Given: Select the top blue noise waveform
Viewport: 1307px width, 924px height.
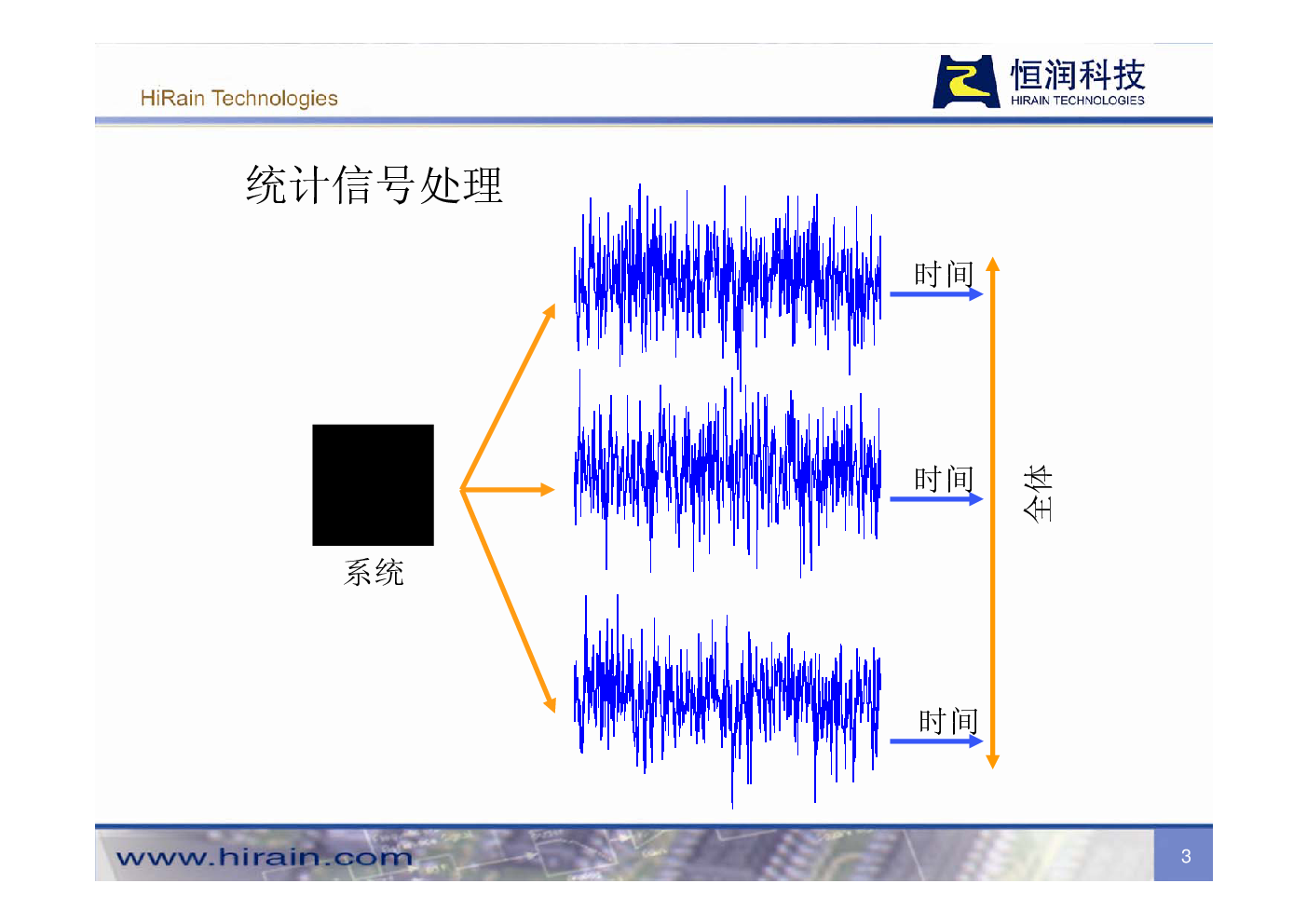Looking at the screenshot, I should tap(727, 279).
